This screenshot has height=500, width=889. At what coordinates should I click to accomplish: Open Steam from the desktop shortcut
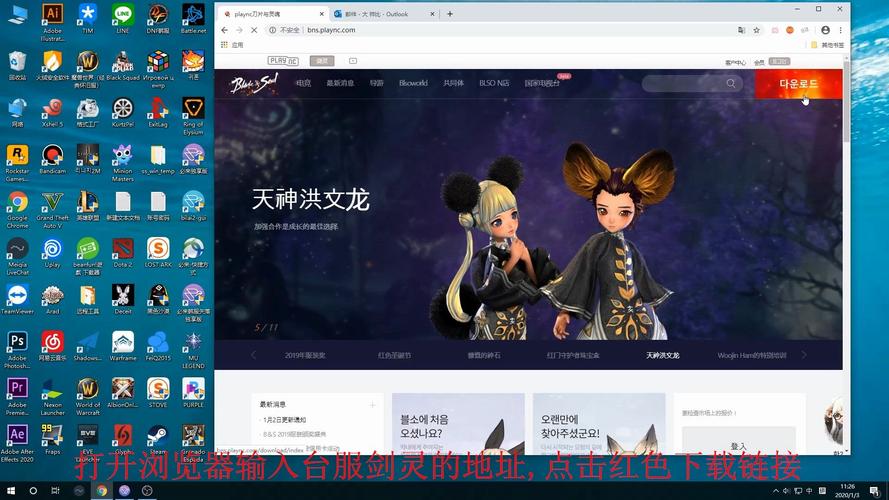tap(157, 436)
